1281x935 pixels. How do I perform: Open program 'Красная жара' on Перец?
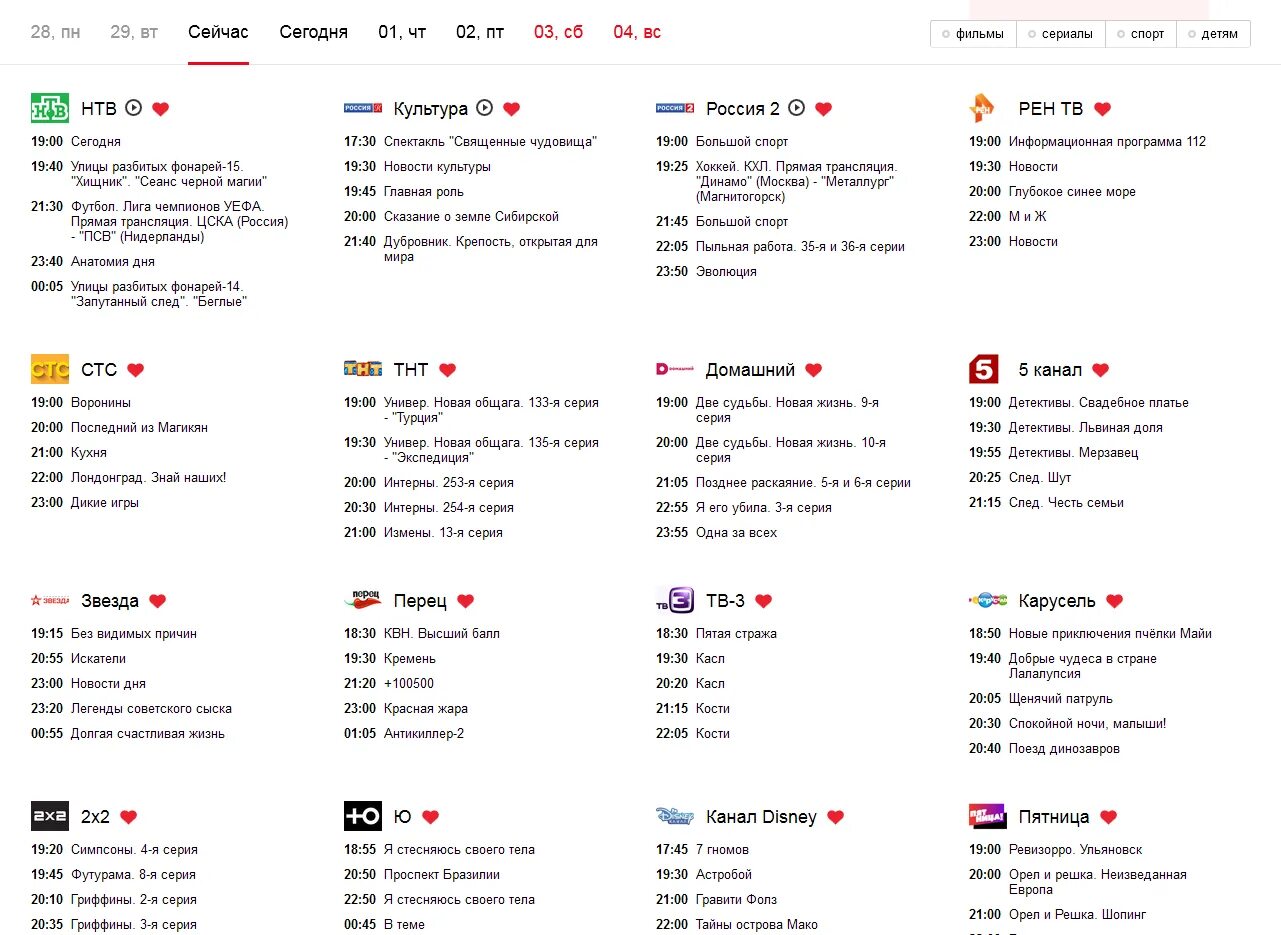pos(426,708)
